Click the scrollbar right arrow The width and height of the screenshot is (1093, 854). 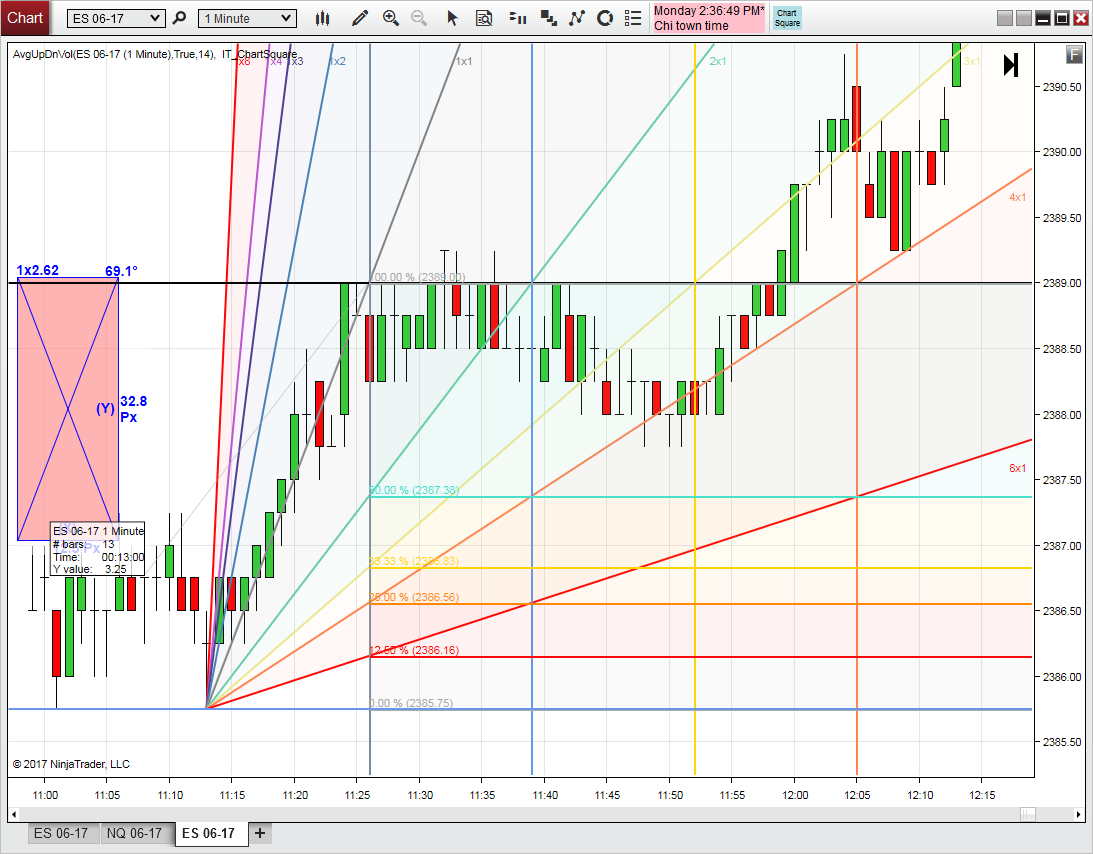[1080, 814]
